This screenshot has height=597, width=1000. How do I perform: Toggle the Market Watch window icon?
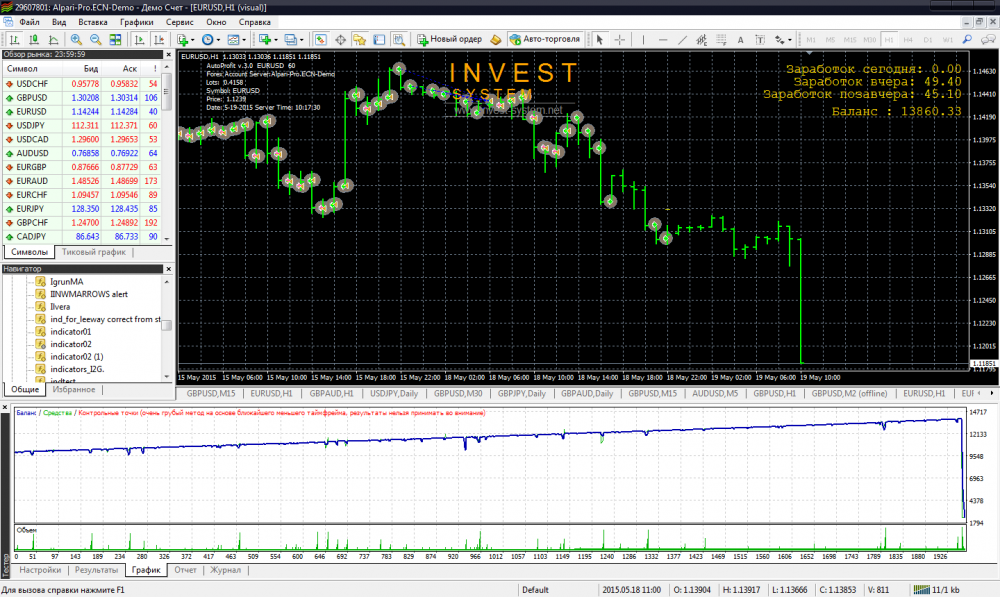coord(321,40)
